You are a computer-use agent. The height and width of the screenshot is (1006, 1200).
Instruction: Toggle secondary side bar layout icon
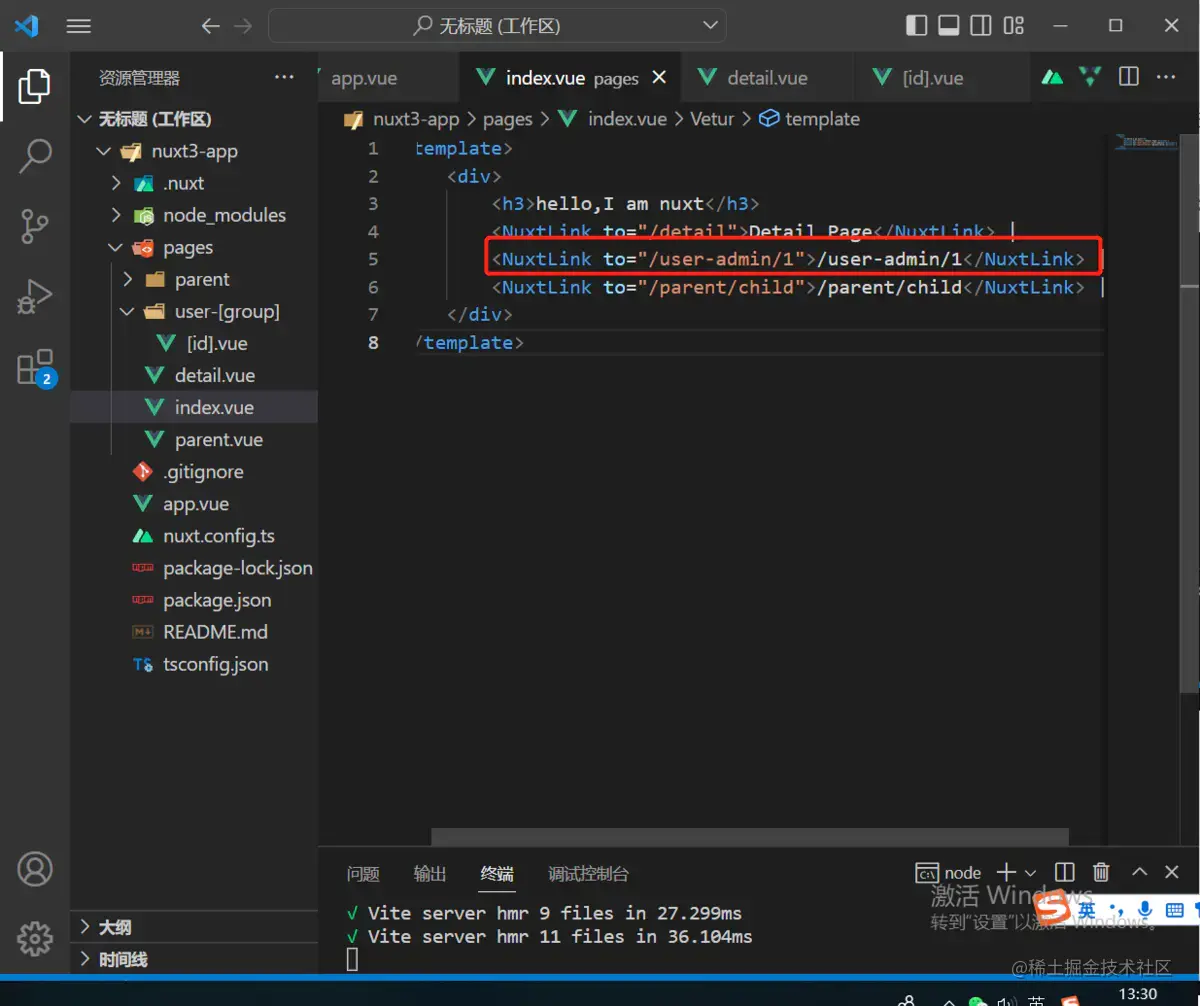[x=981, y=26]
